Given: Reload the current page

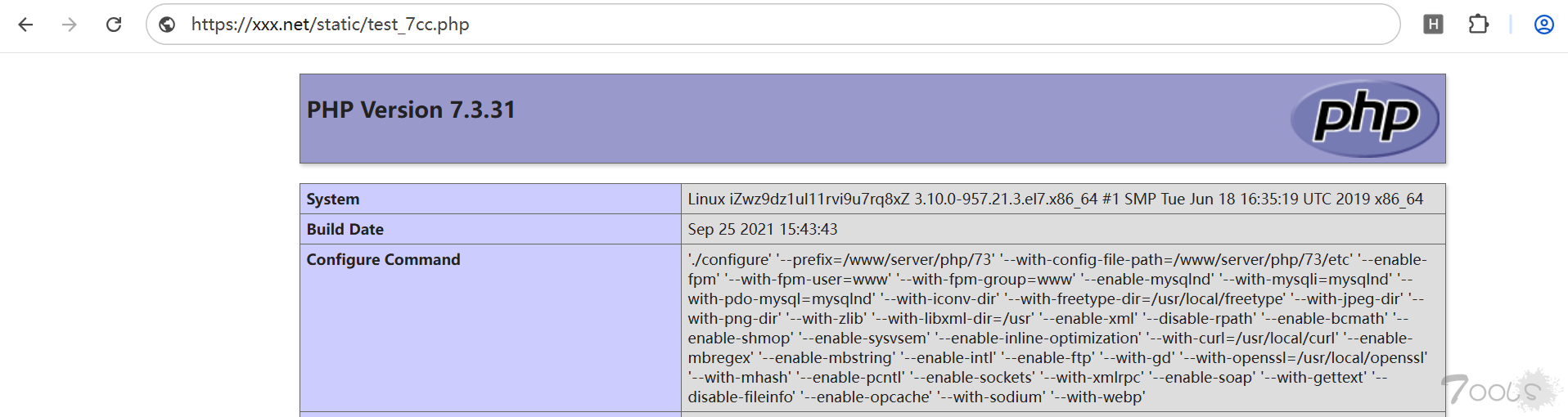Looking at the screenshot, I should [114, 25].
